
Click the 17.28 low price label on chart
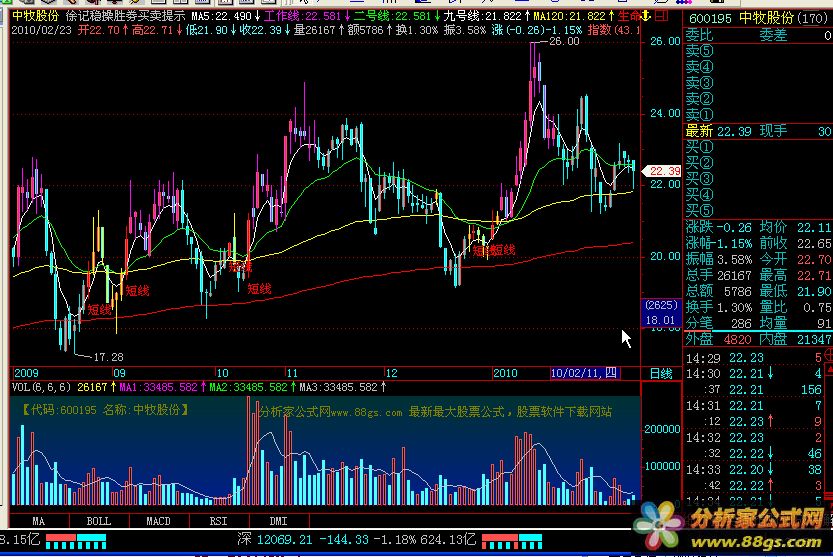(107, 356)
